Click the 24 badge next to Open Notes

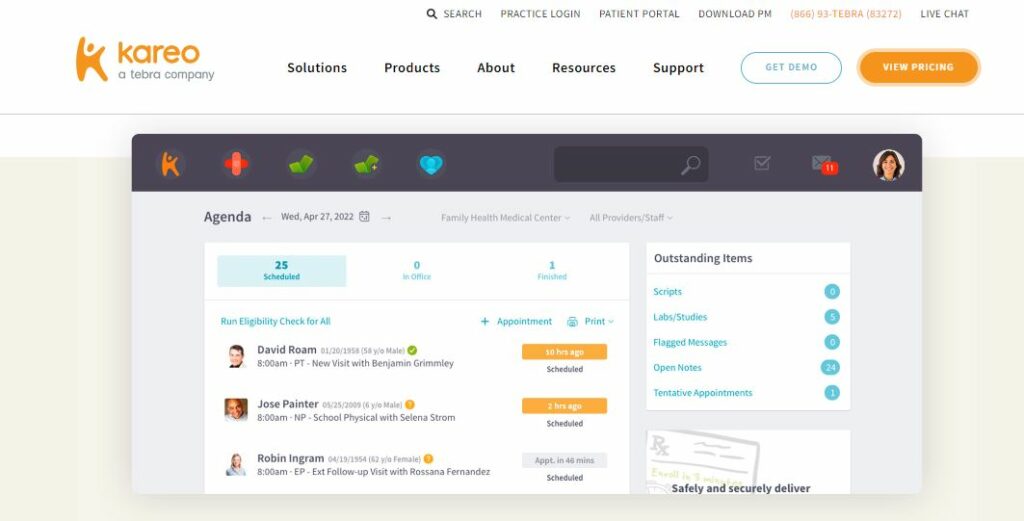tap(830, 368)
